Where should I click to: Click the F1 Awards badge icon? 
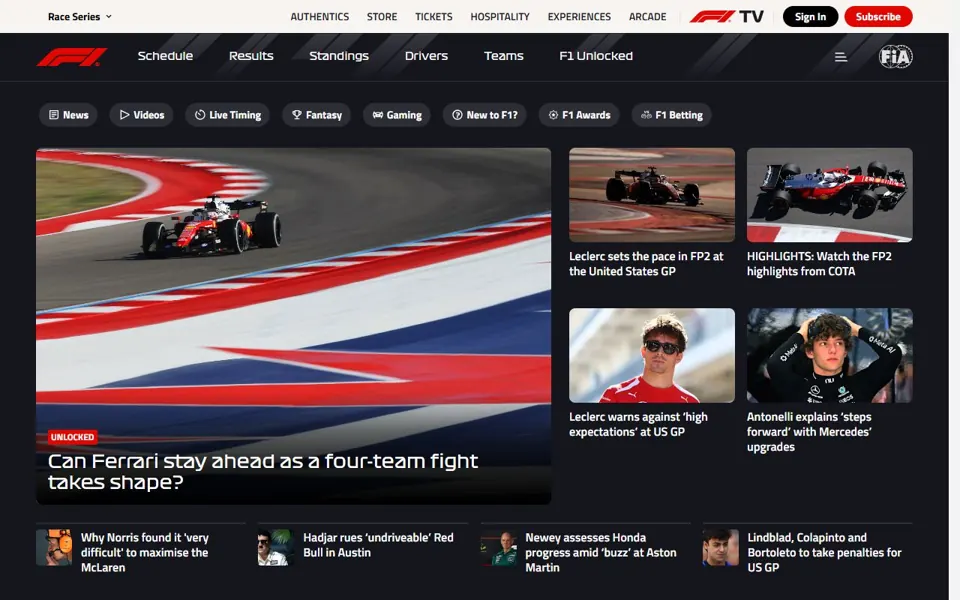click(553, 115)
